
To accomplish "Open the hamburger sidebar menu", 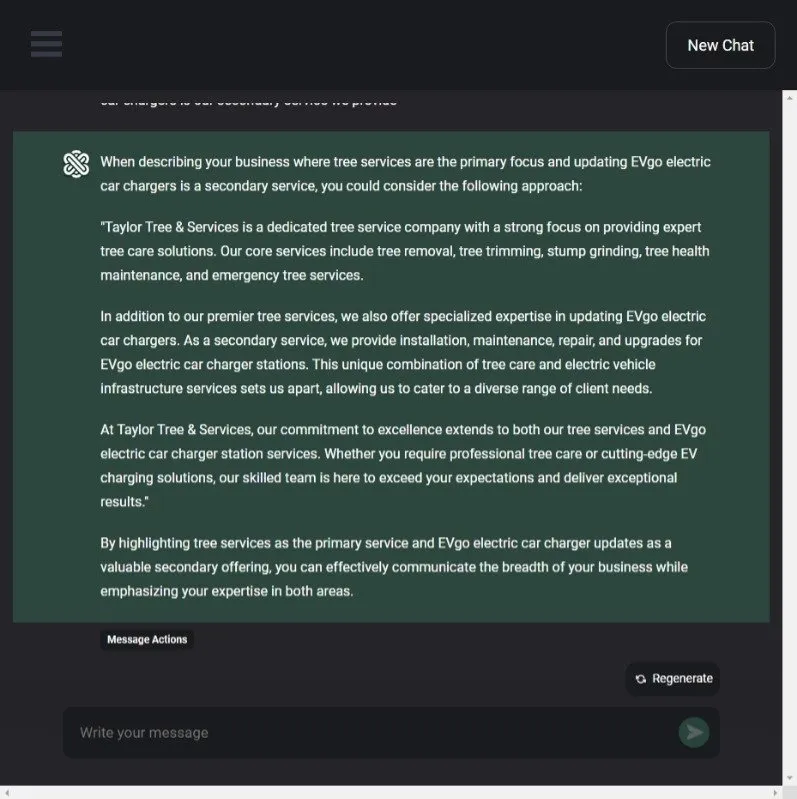I will pos(46,44).
